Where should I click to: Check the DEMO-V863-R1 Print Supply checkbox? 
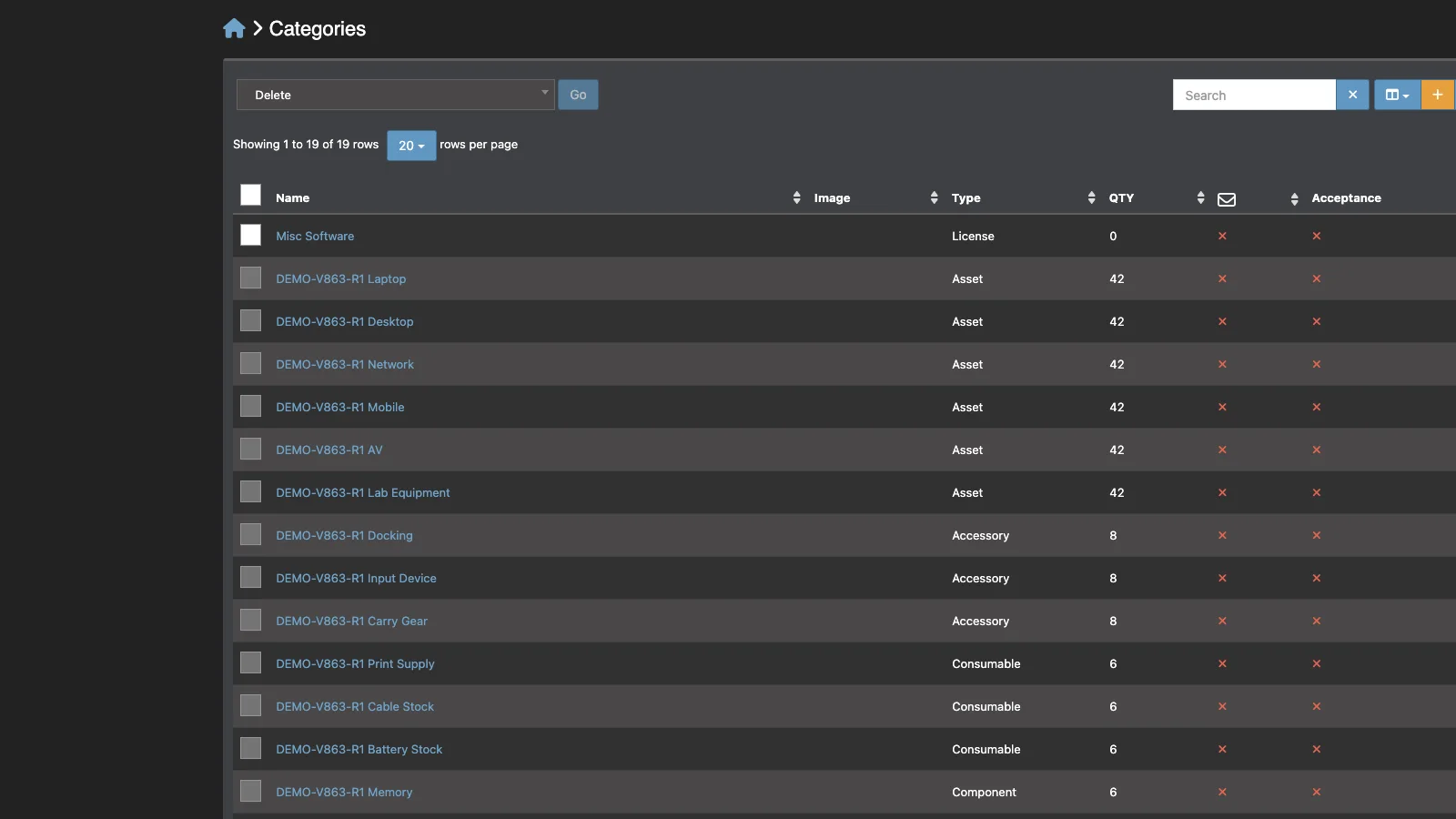250,662
